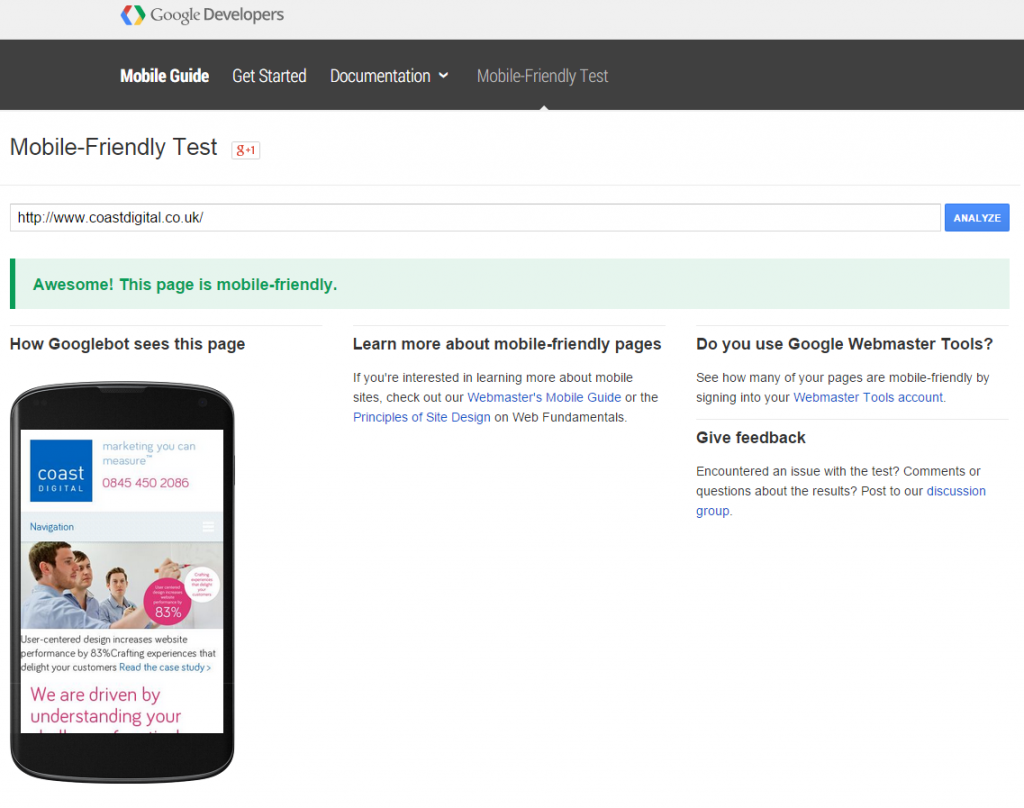1024x808 pixels.
Task: Click the hamburger menu icon in phone preview
Action: click(x=208, y=526)
